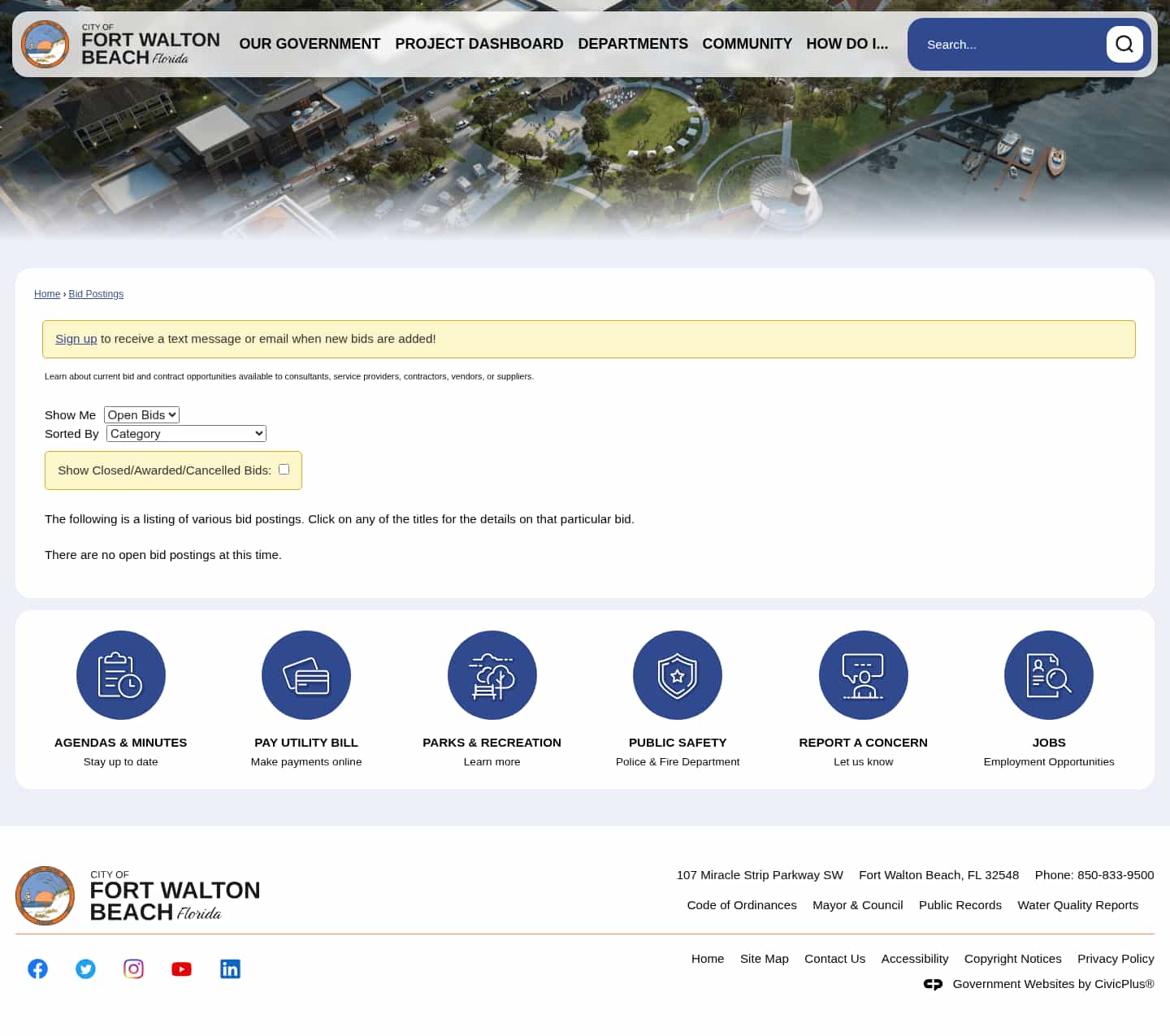Open the Site Map link
Viewport: 1170px width, 1036px height.
pos(765,959)
